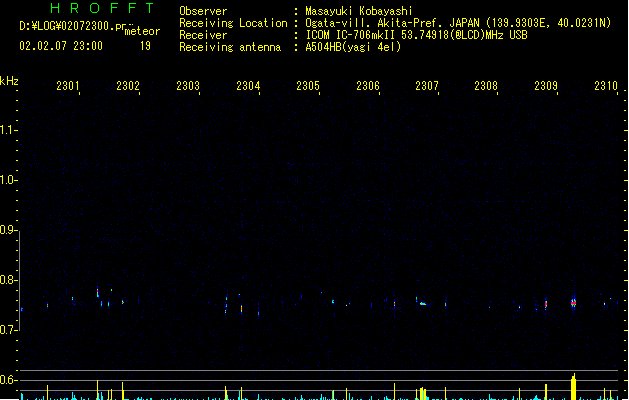Click the strongest meteor echo after 2309
Viewport: 629px width, 400px height.
573,303
